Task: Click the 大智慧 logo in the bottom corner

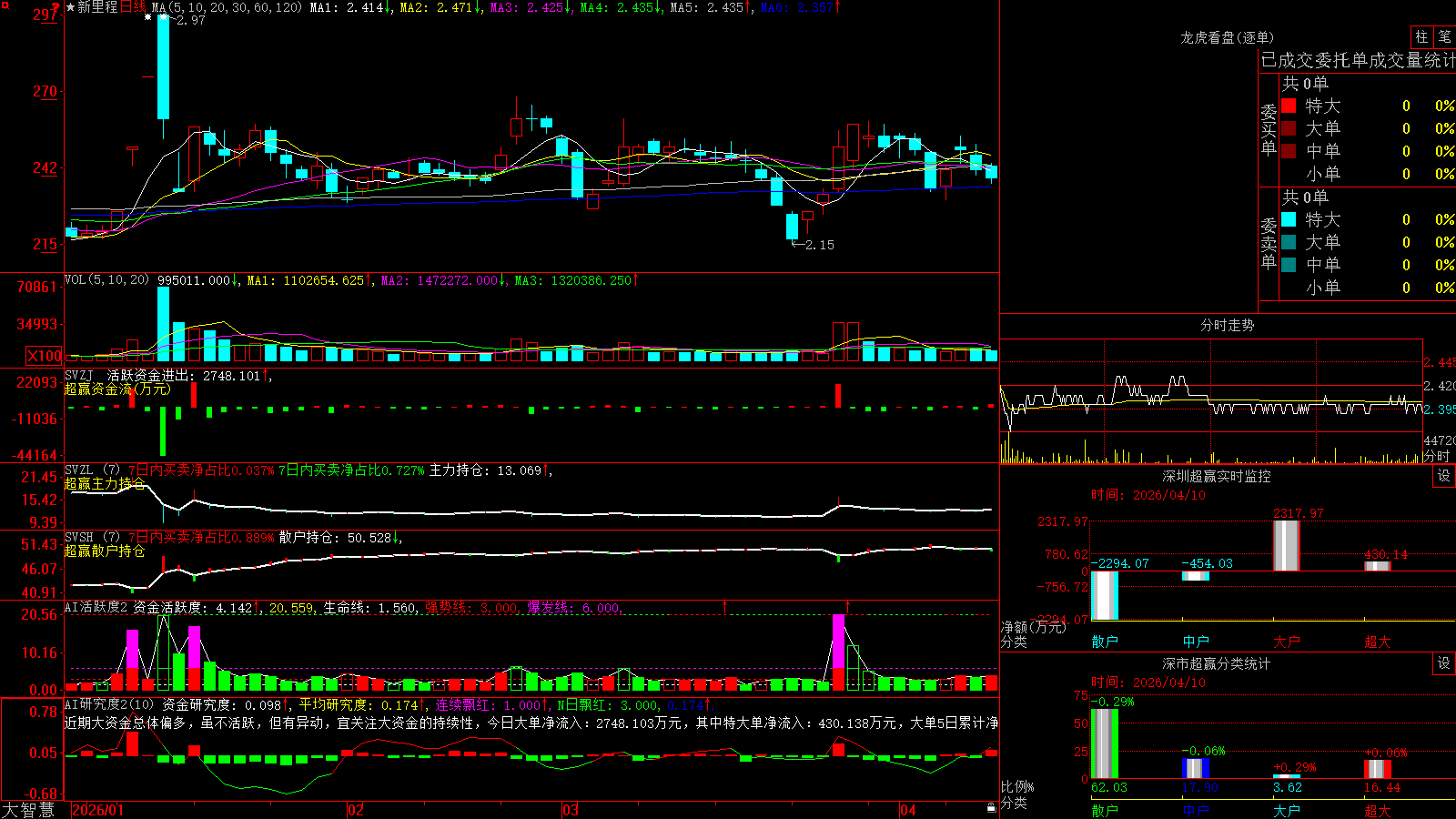Action: (28, 810)
